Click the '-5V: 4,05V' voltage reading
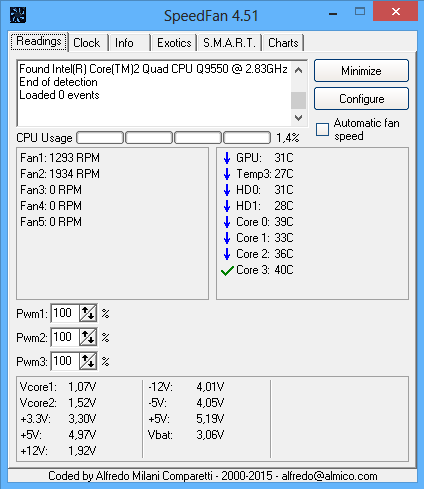The width and height of the screenshot is (424, 489). point(186,403)
